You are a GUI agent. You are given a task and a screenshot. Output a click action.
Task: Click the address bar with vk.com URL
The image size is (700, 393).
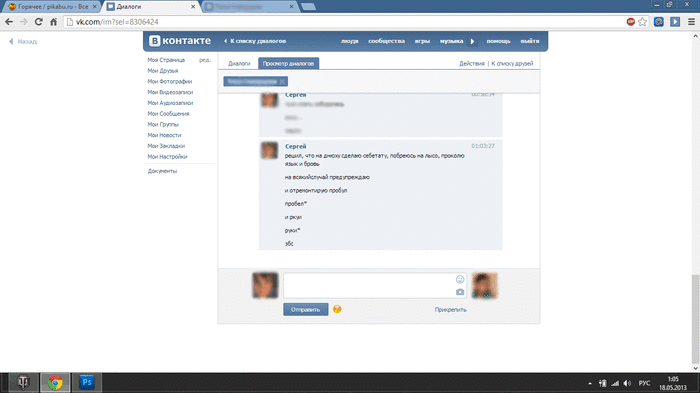coord(344,21)
